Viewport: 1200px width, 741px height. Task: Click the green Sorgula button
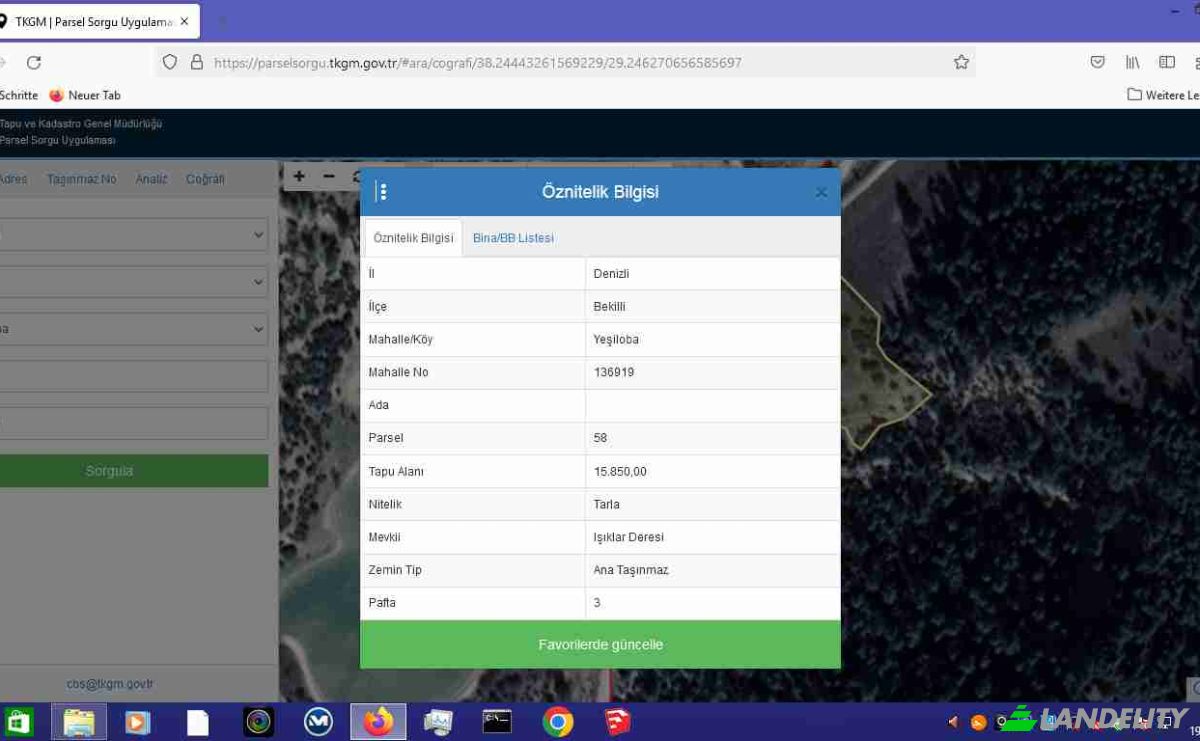(x=134, y=471)
